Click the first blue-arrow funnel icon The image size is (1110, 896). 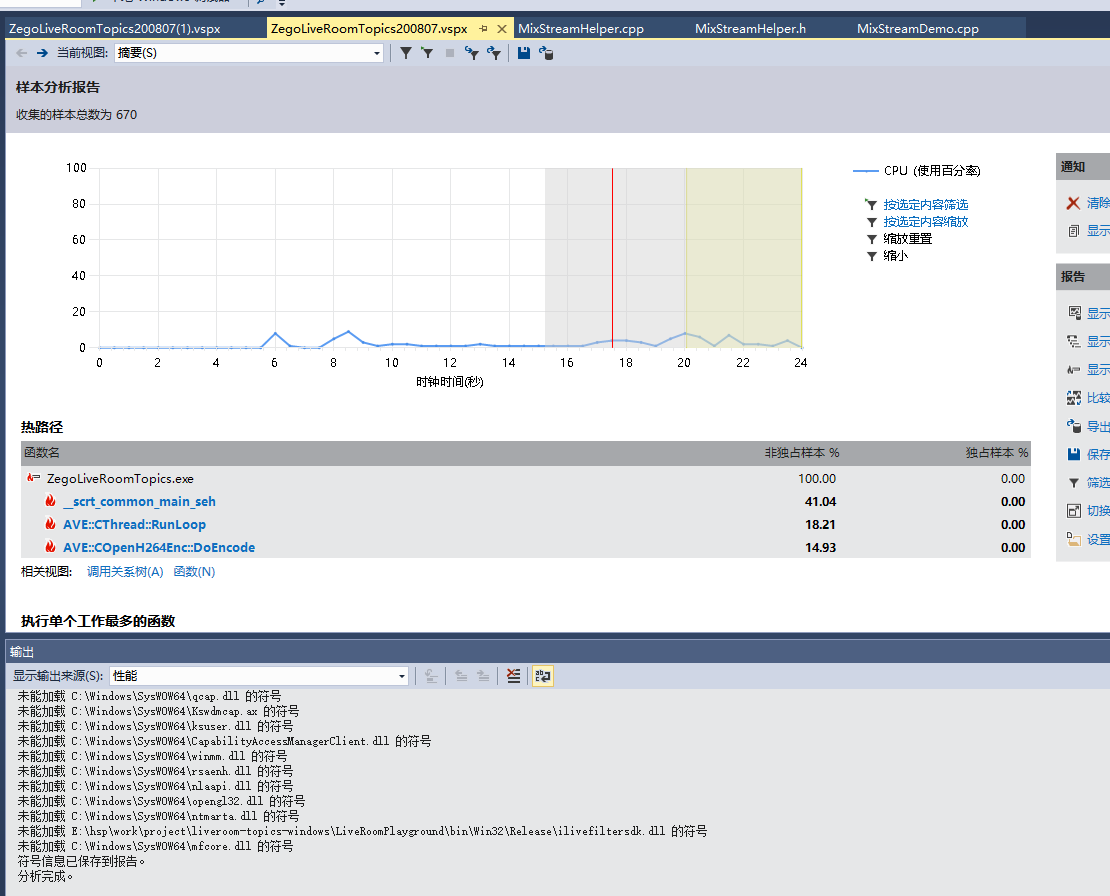(471, 53)
